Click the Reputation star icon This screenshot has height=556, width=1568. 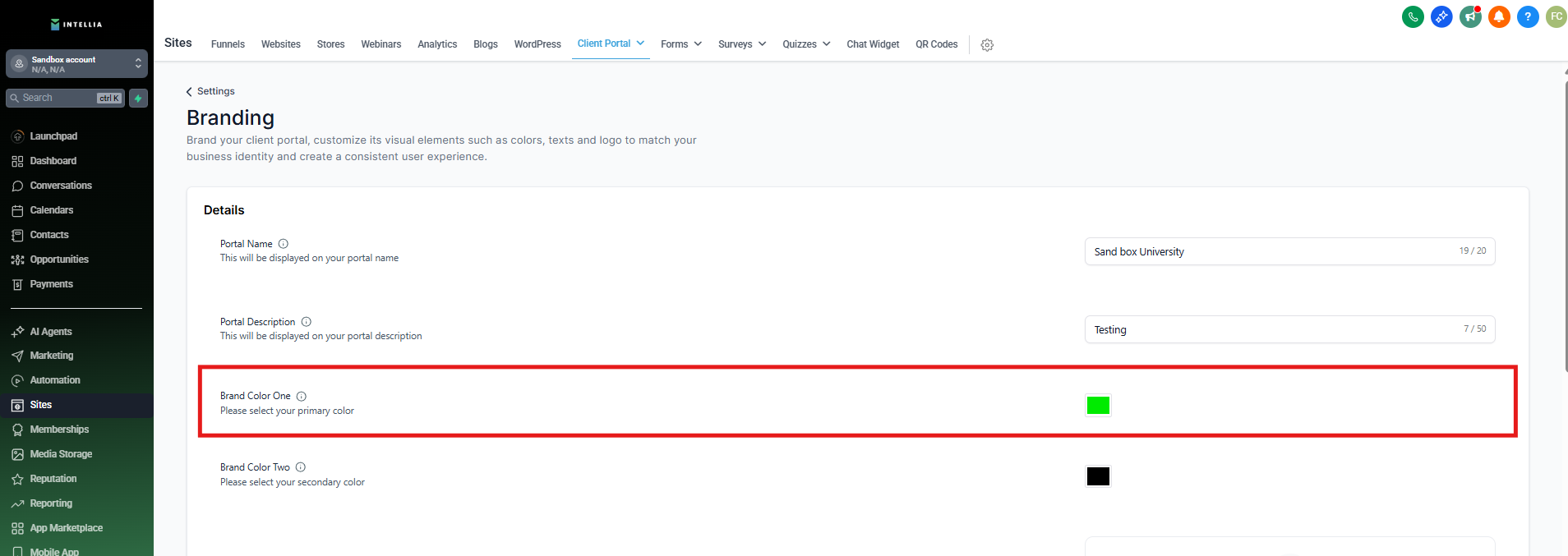pos(17,479)
